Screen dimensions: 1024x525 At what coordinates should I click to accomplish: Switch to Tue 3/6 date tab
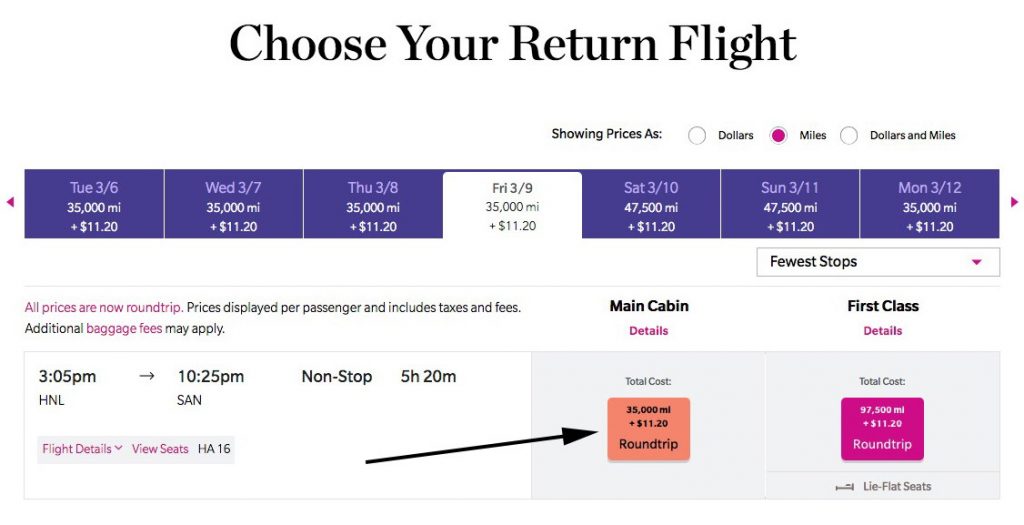(x=94, y=204)
